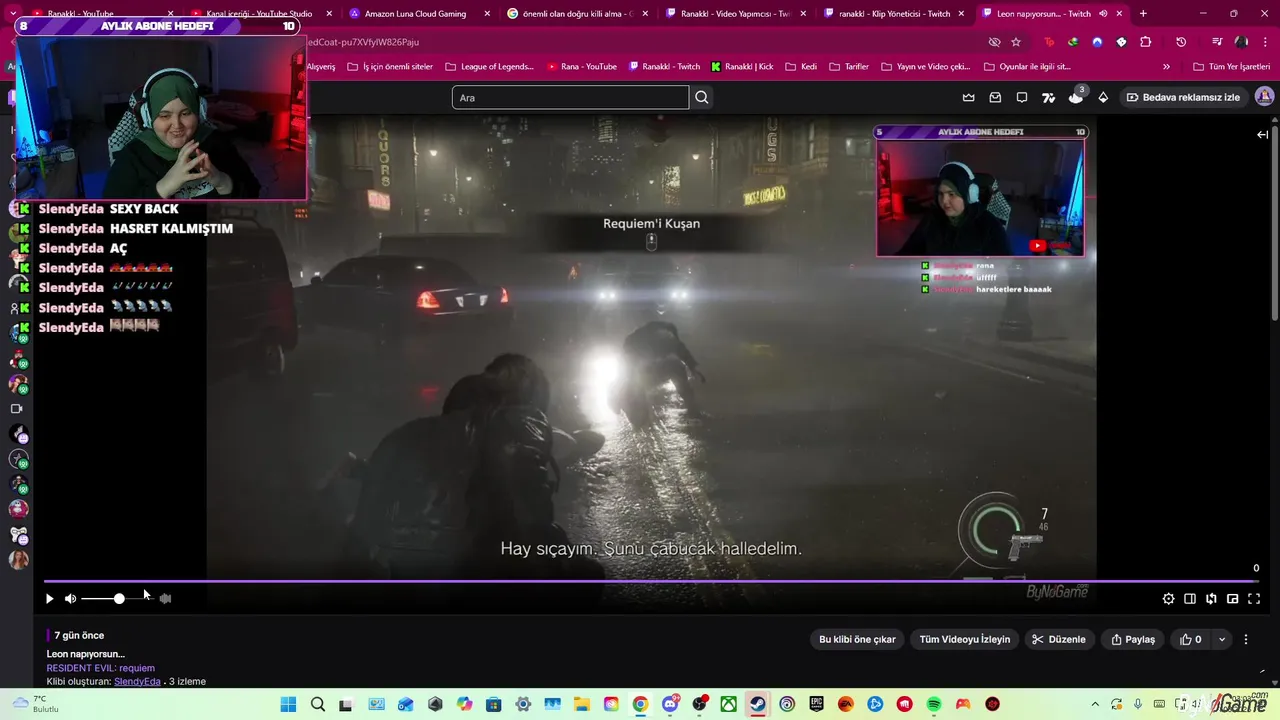Open Chrome profile avatar
The height and width of the screenshot is (720, 1280).
pos(1241,42)
